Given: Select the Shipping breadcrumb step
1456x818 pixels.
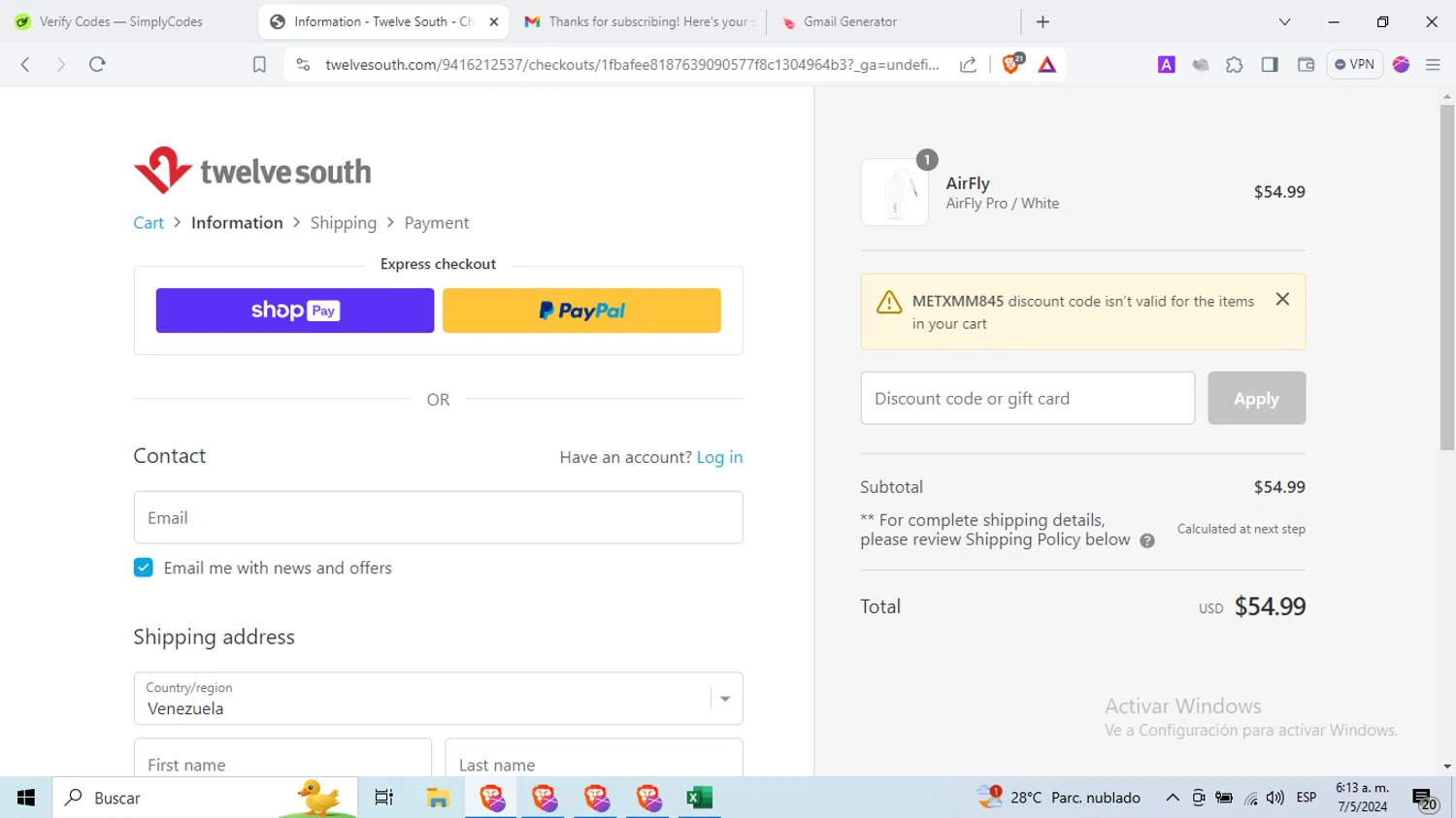Looking at the screenshot, I should click(344, 223).
